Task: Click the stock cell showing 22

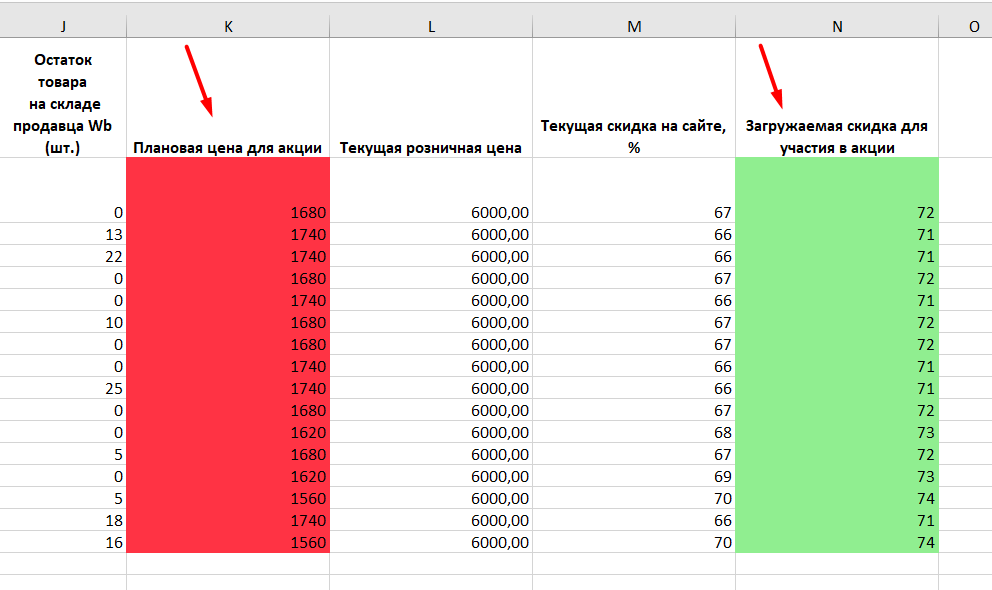Action: 63,257
